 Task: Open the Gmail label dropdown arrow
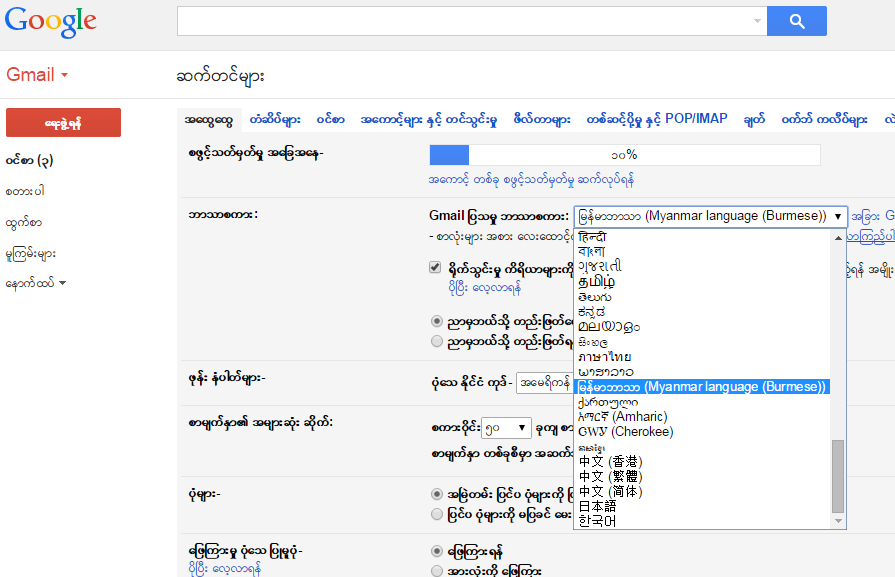point(62,74)
